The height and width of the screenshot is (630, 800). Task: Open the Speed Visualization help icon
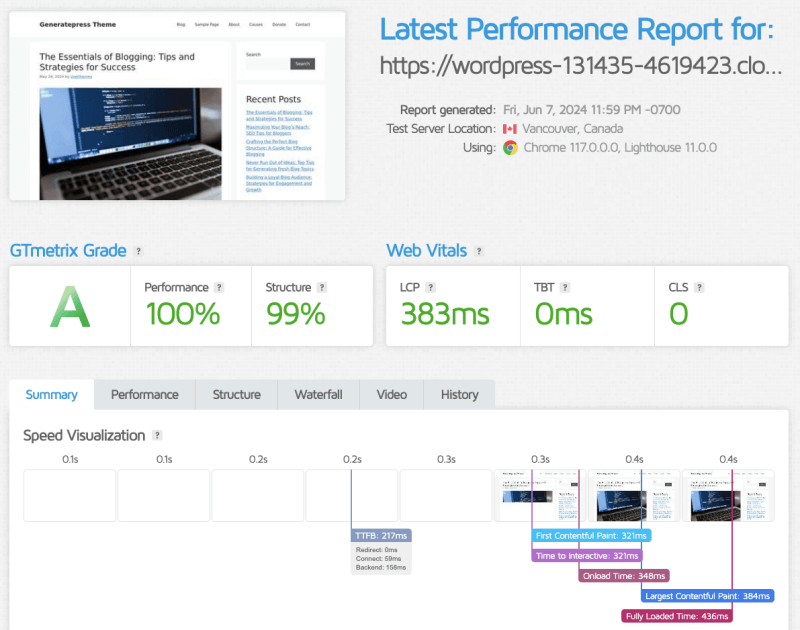(x=157, y=436)
